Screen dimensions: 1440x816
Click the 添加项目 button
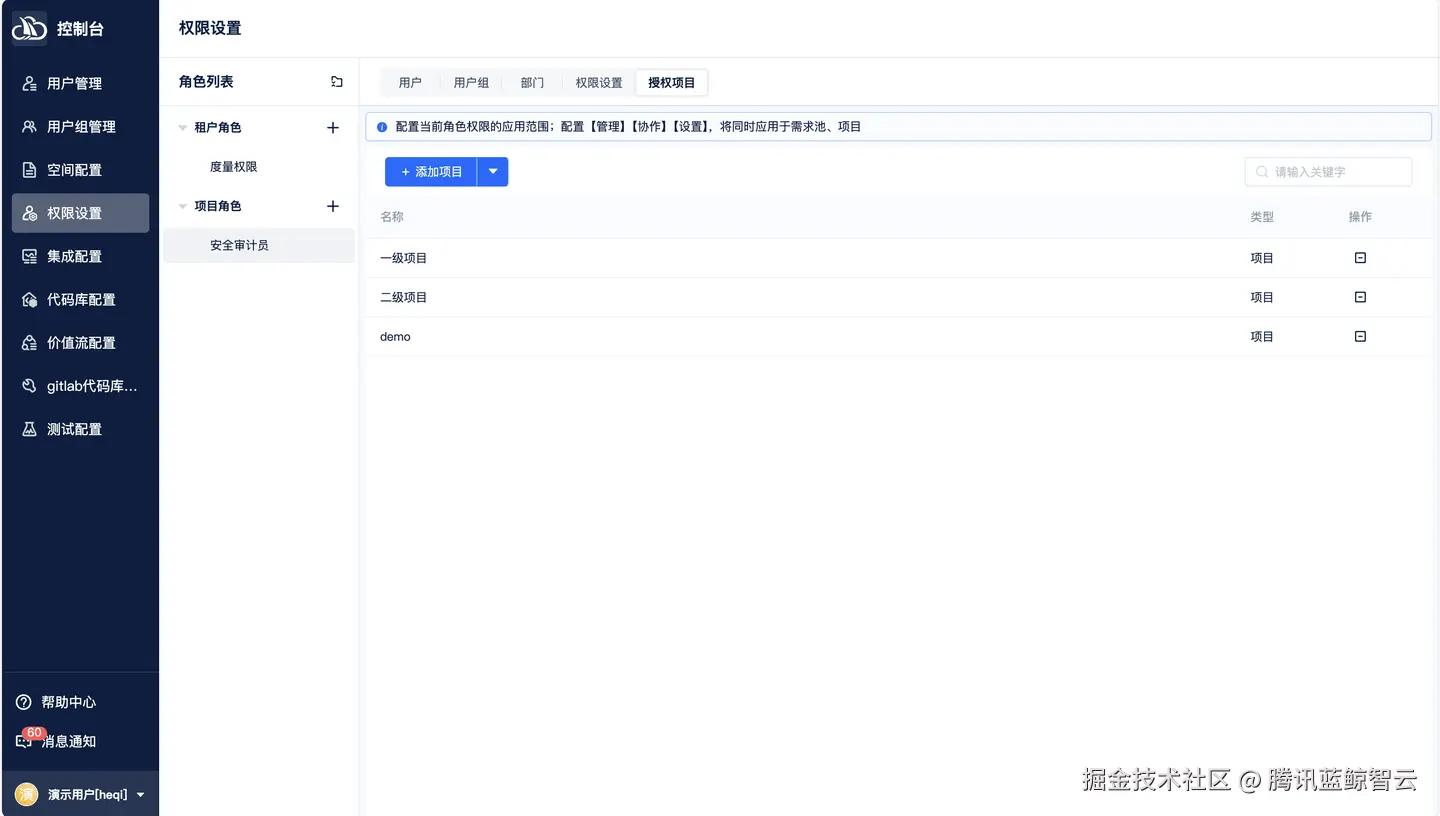point(430,171)
